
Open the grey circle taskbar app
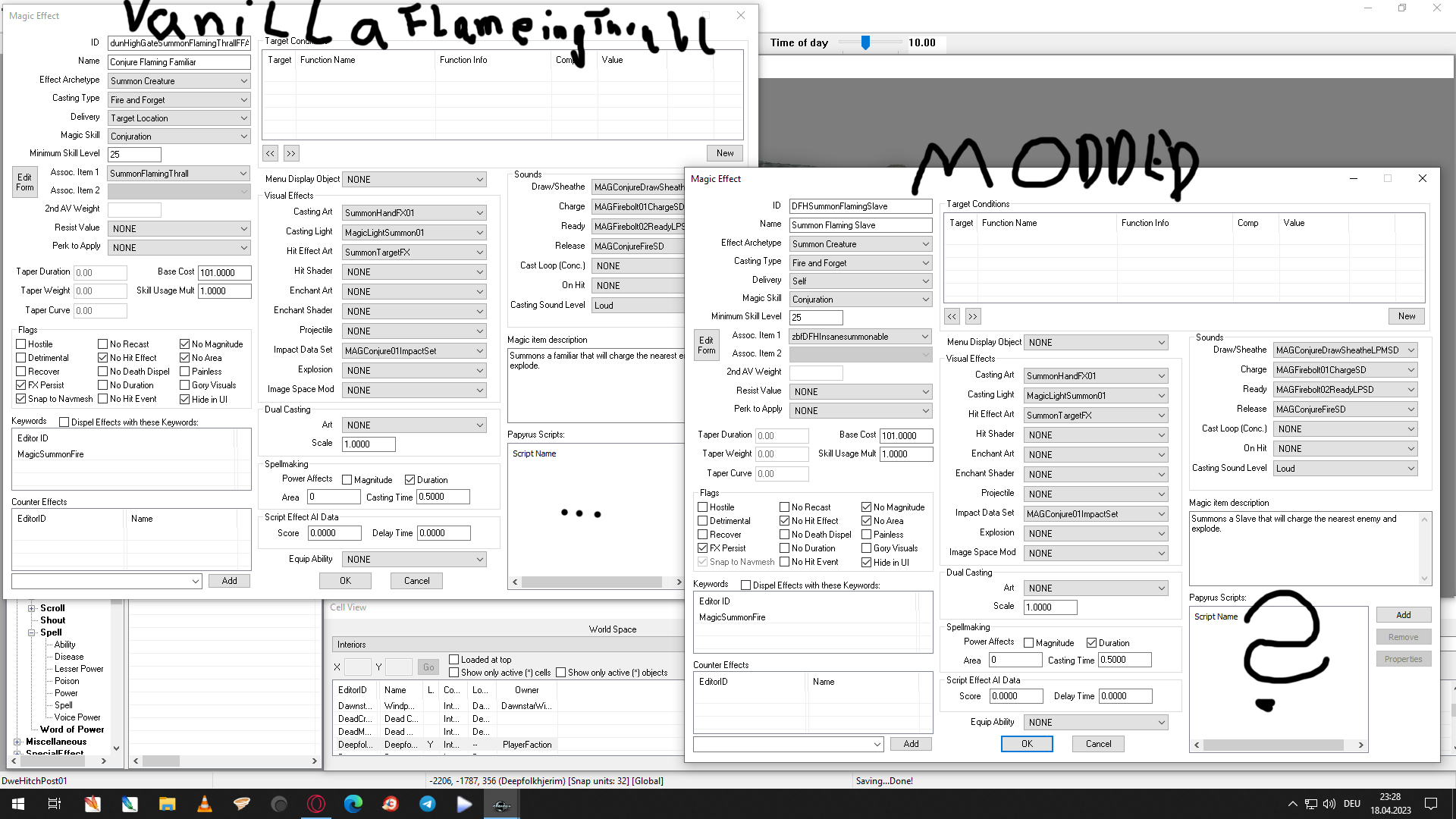coord(279,804)
